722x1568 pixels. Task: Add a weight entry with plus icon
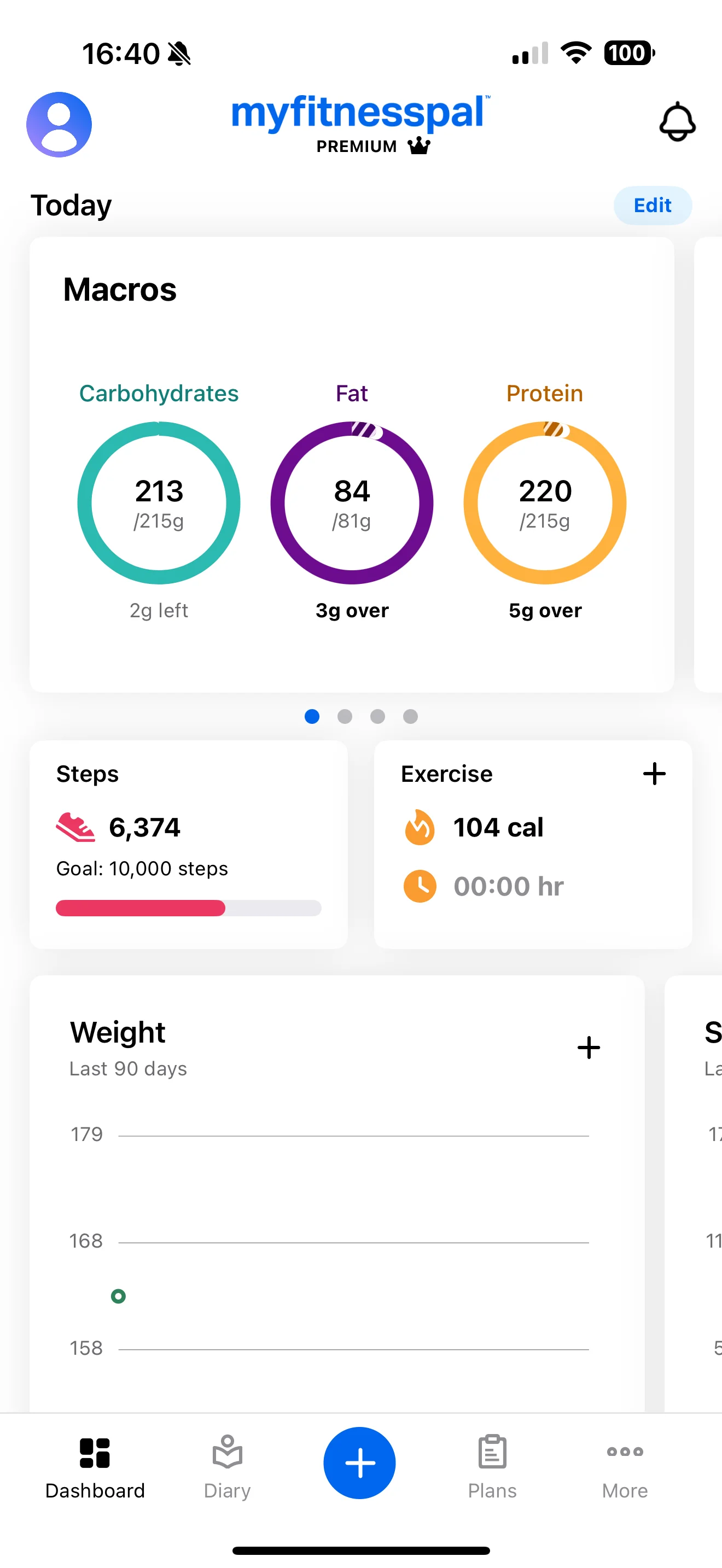(589, 1048)
